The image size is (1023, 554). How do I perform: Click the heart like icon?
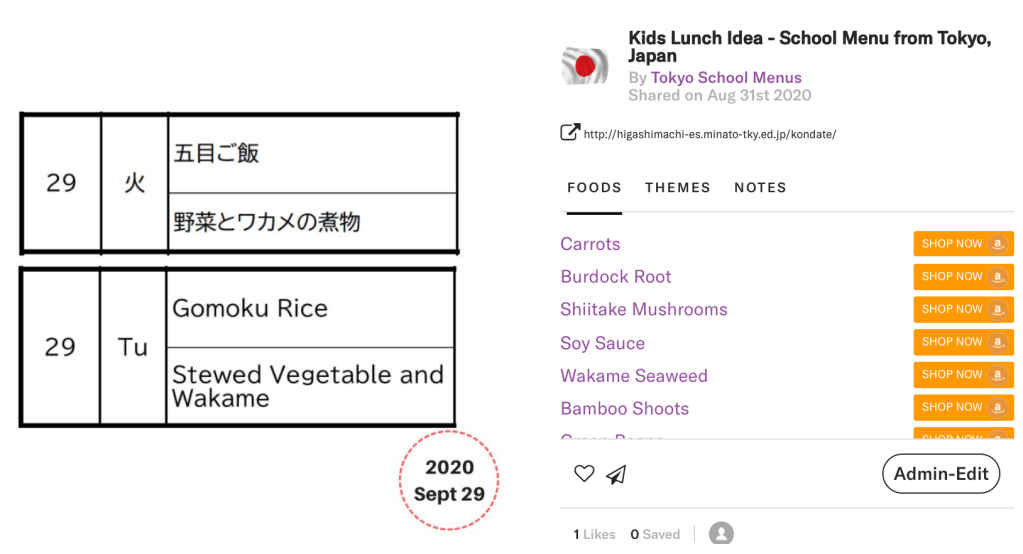pyautogui.click(x=584, y=474)
